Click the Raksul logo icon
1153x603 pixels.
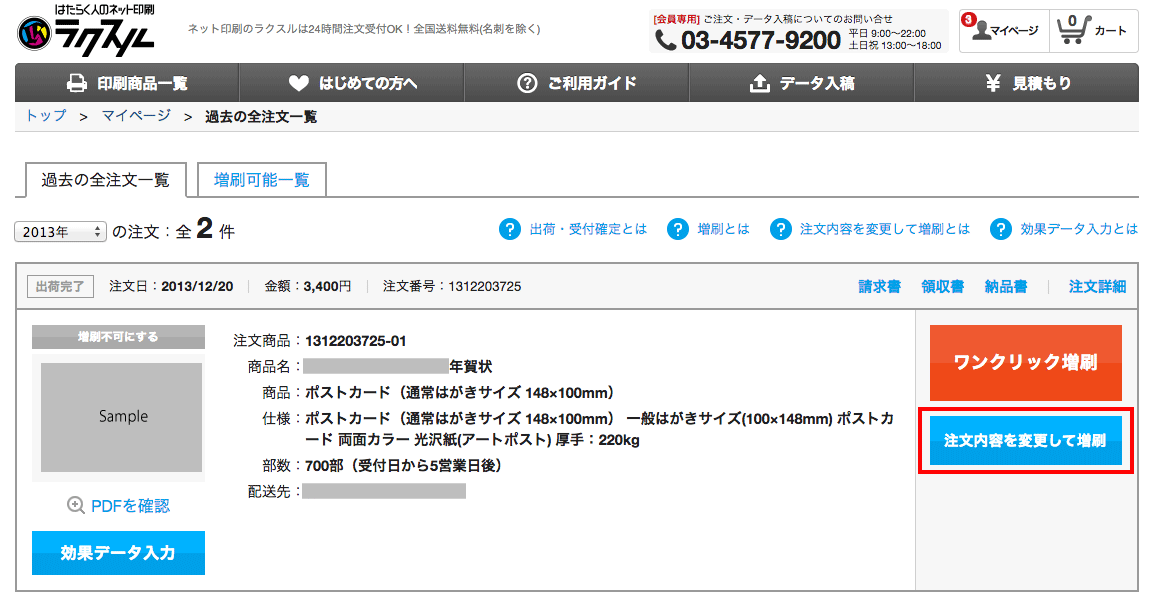[x=37, y=36]
